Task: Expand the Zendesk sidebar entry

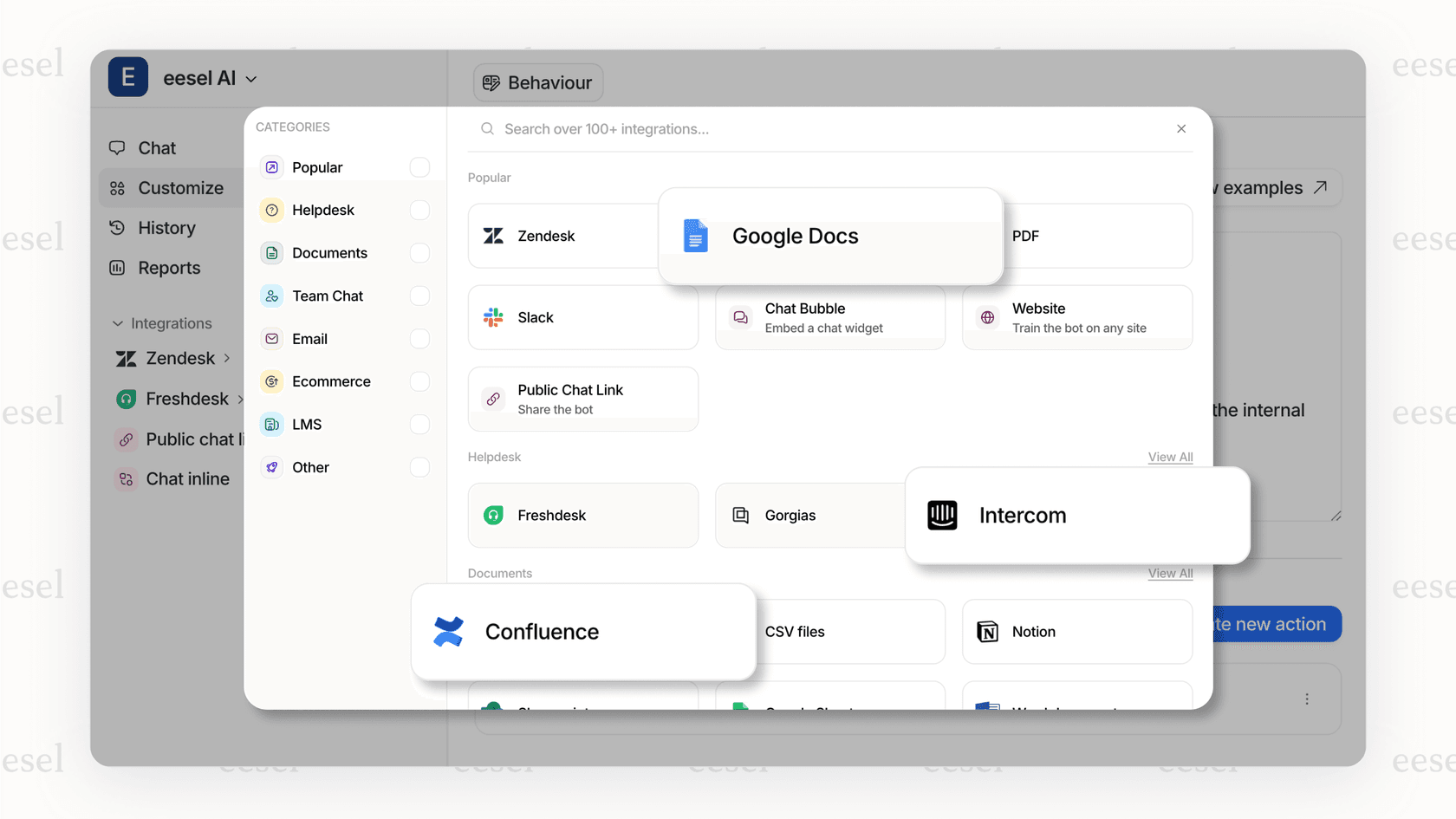Action: click(x=227, y=358)
